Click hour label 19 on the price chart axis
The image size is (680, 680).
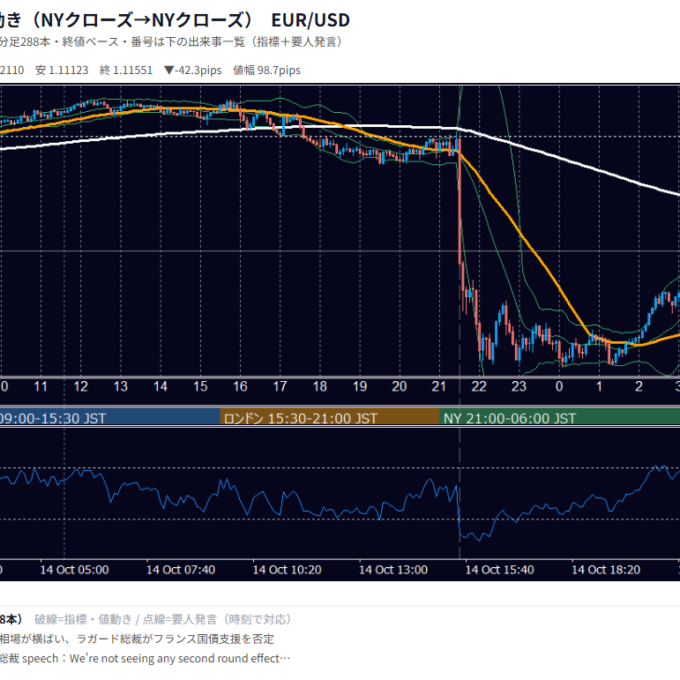click(360, 386)
